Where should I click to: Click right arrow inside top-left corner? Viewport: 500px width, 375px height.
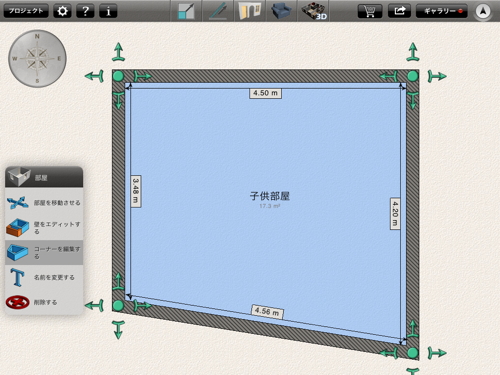142,76
